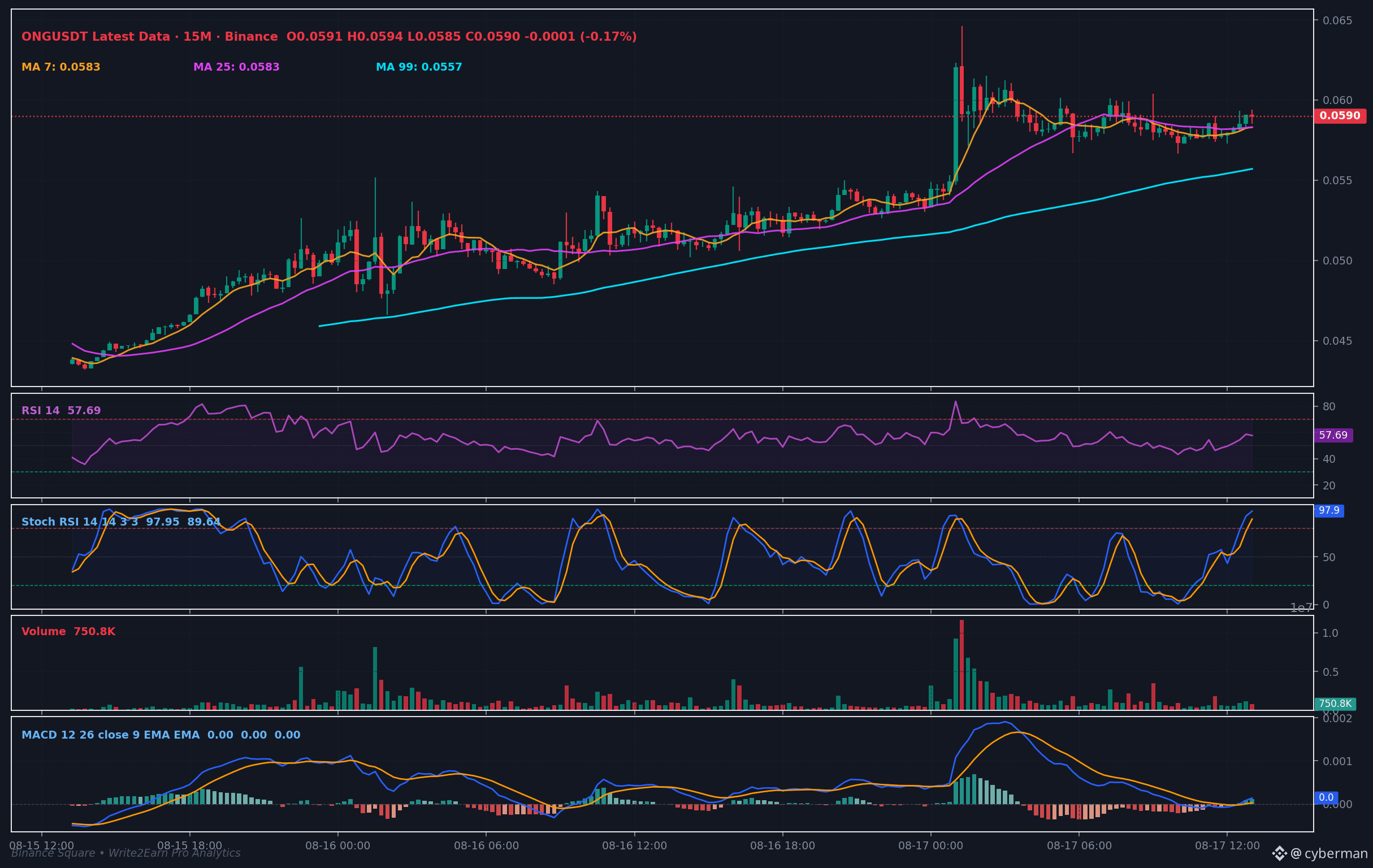Click the blue 0.0 MACD axis badge

tap(1326, 798)
